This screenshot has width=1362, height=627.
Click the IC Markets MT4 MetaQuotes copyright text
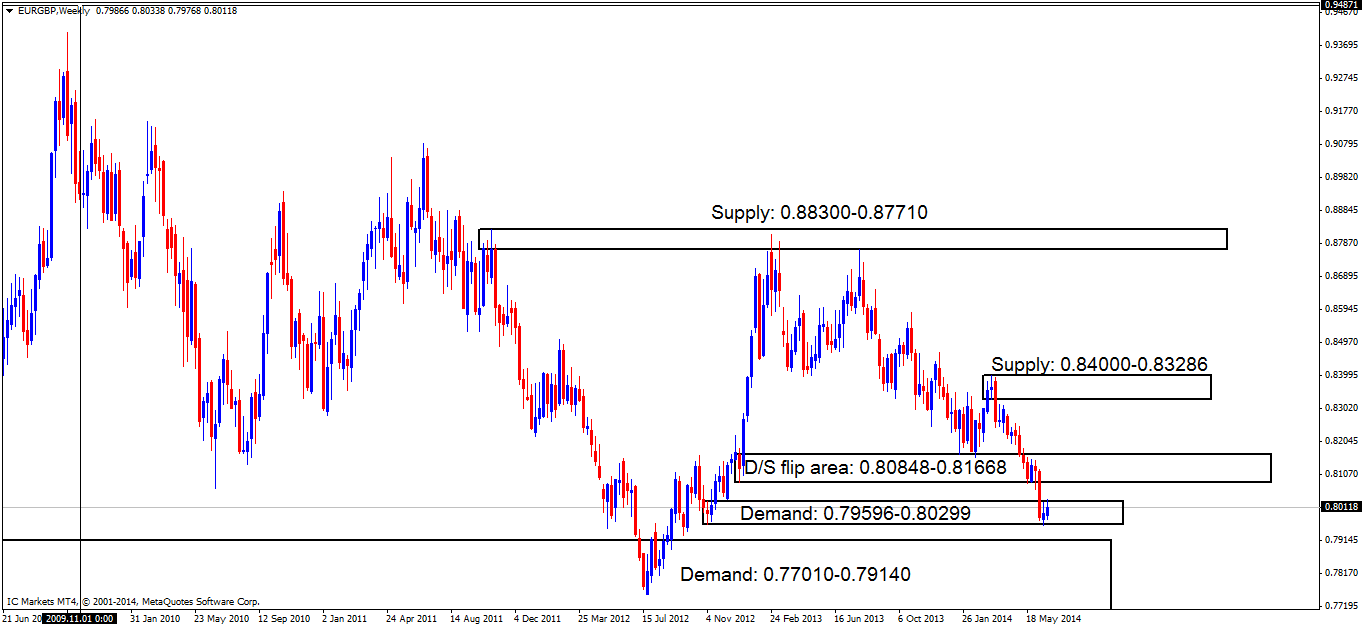tap(134, 602)
